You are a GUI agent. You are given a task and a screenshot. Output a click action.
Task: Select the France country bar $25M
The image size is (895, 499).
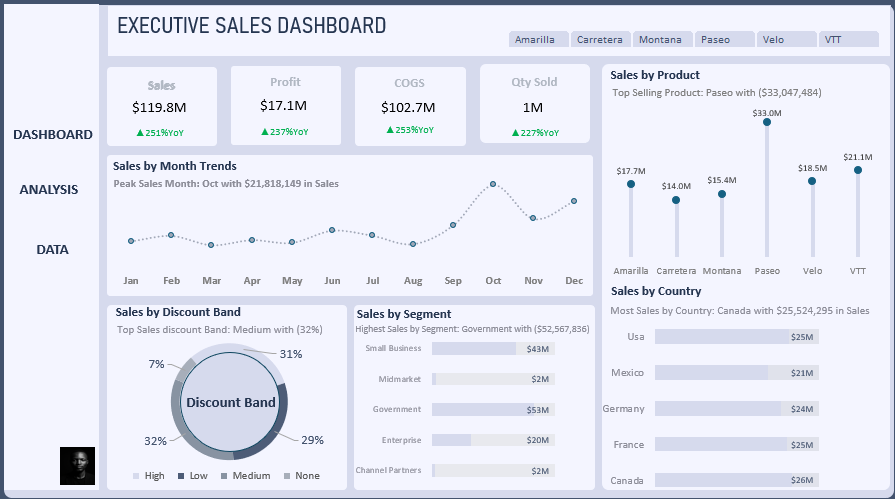(x=721, y=444)
